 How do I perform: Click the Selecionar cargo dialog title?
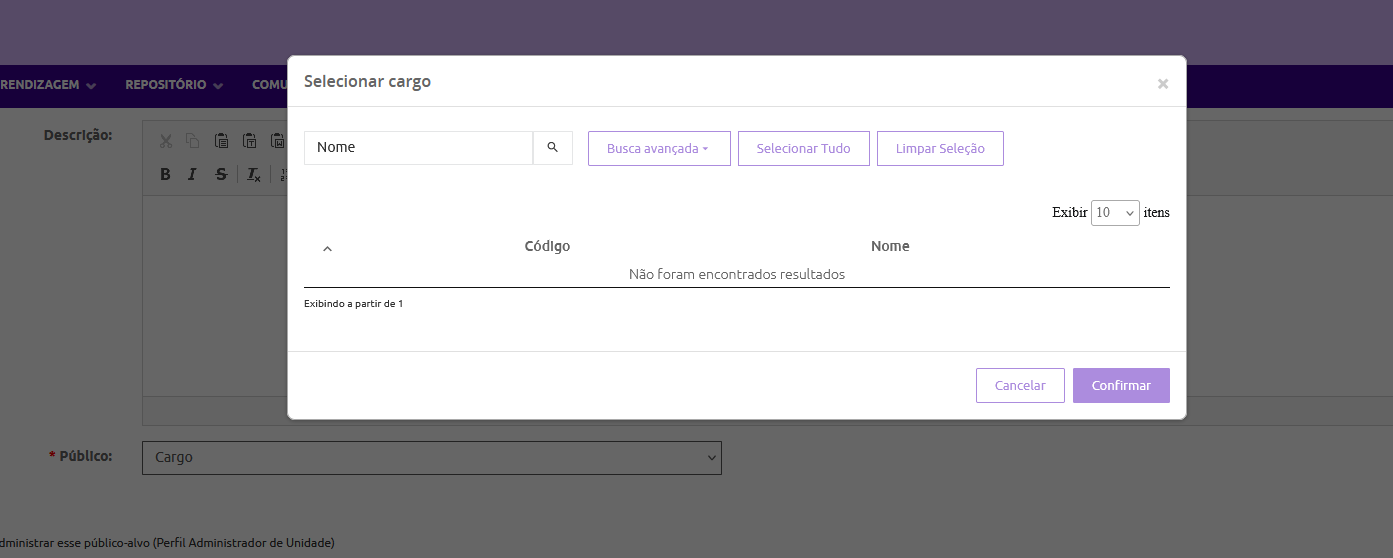pyautogui.click(x=367, y=81)
